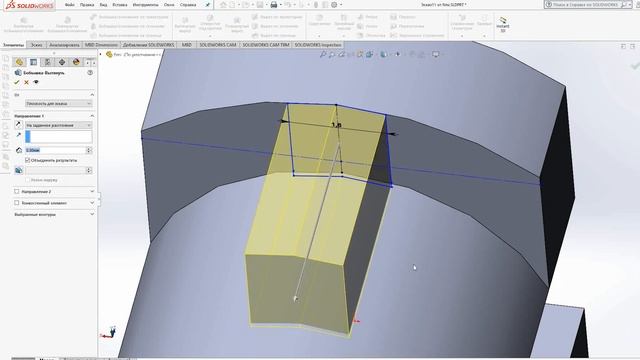Switch to the DimXpertManager tab

[62, 62]
